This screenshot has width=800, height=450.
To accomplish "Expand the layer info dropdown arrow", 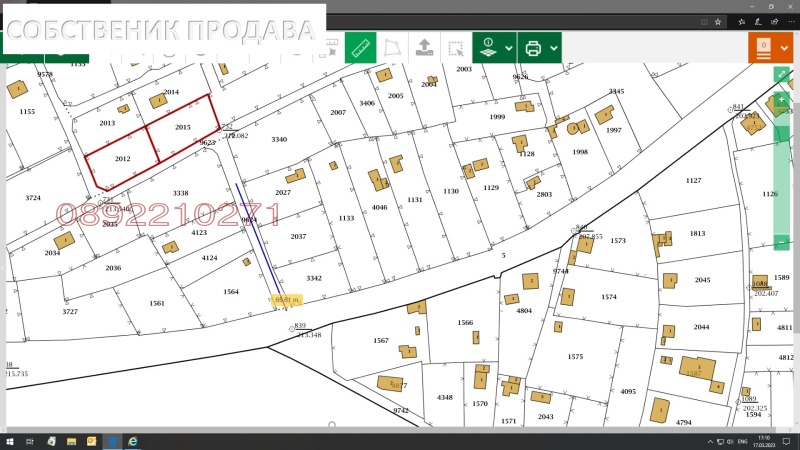I will (x=509, y=48).
